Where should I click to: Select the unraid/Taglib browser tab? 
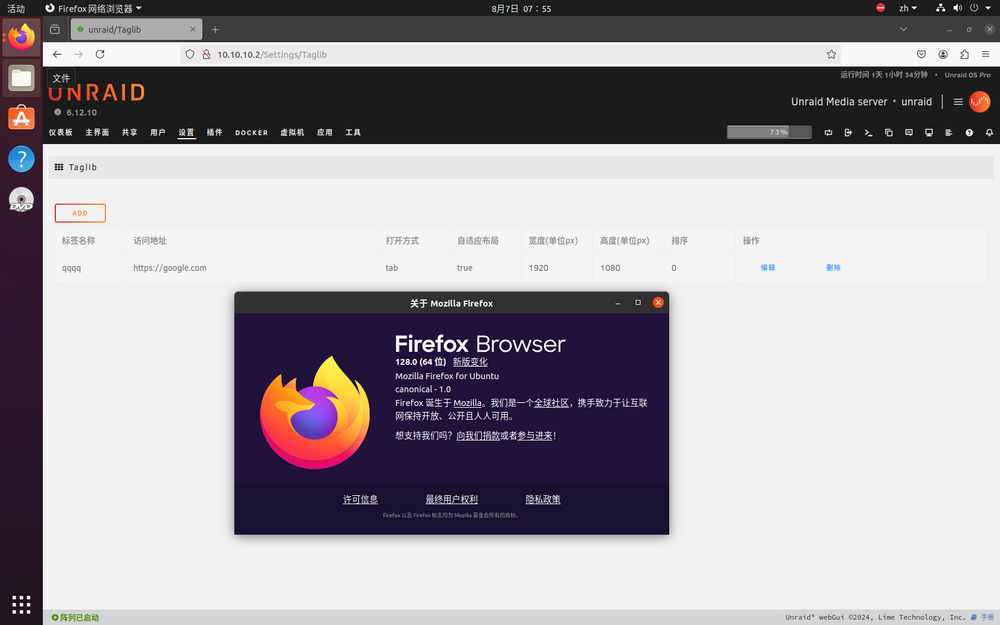pos(136,29)
